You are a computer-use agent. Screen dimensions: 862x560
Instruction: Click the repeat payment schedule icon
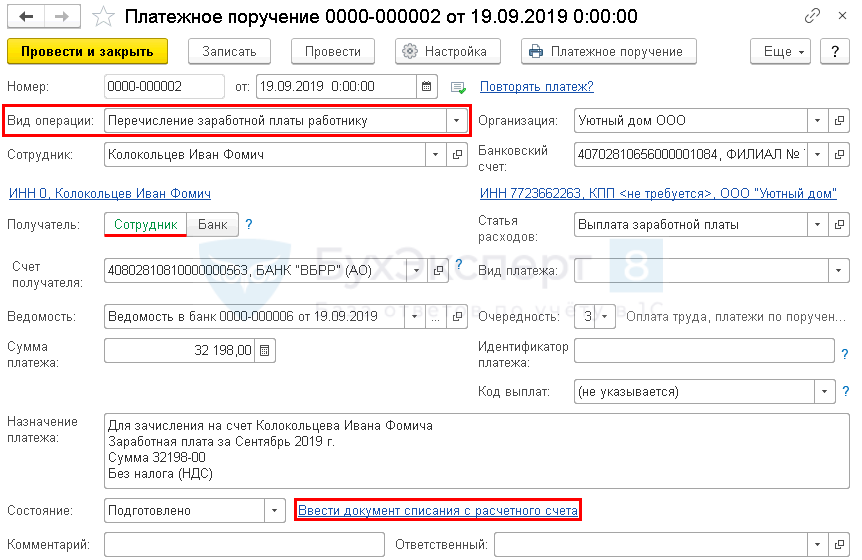pos(458,87)
